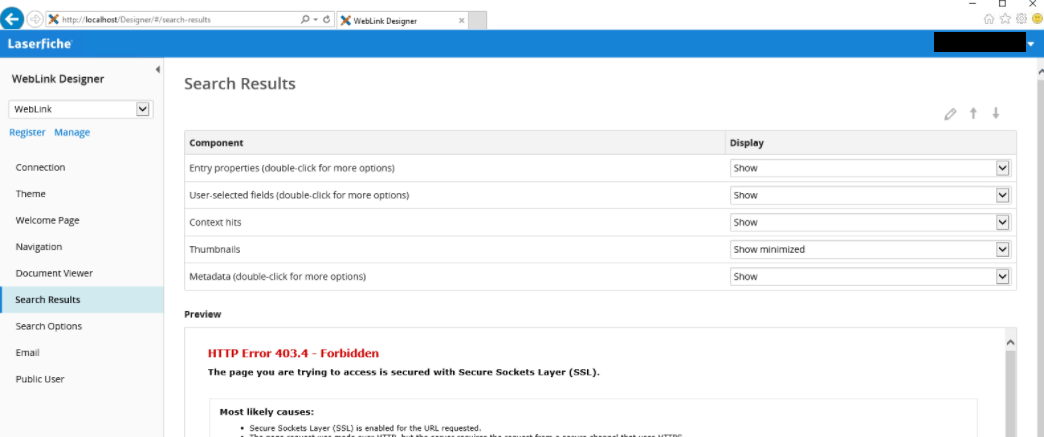Select Search Results in sidebar

pyautogui.click(x=82, y=300)
